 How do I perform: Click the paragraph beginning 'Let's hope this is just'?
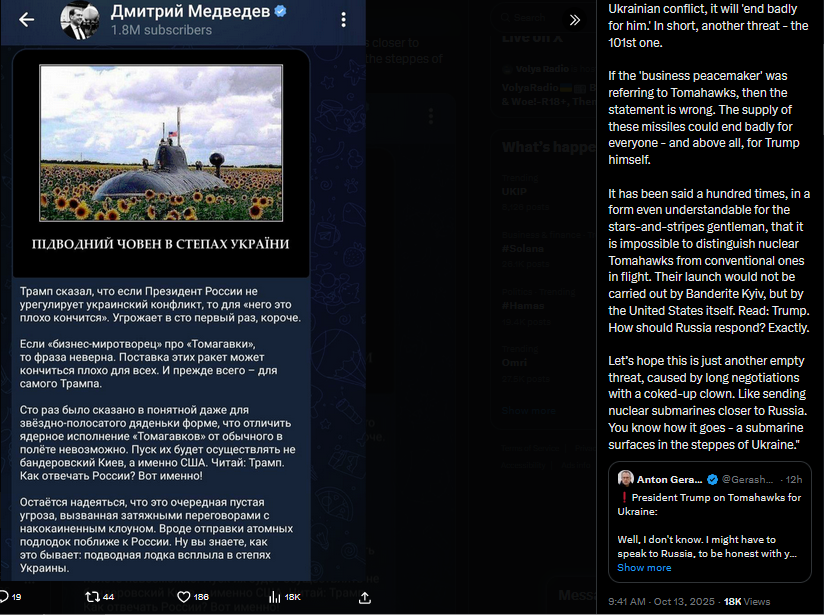tap(707, 403)
